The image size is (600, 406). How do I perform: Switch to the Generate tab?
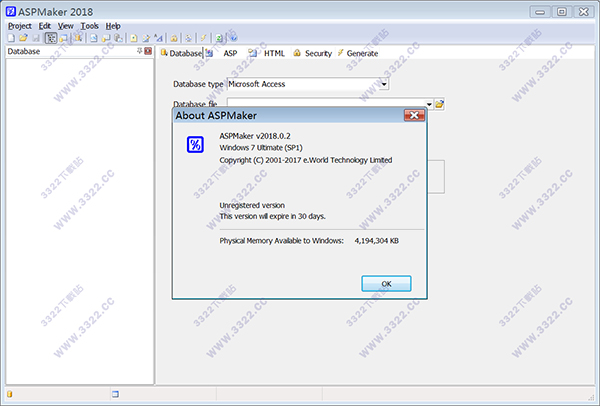357,53
